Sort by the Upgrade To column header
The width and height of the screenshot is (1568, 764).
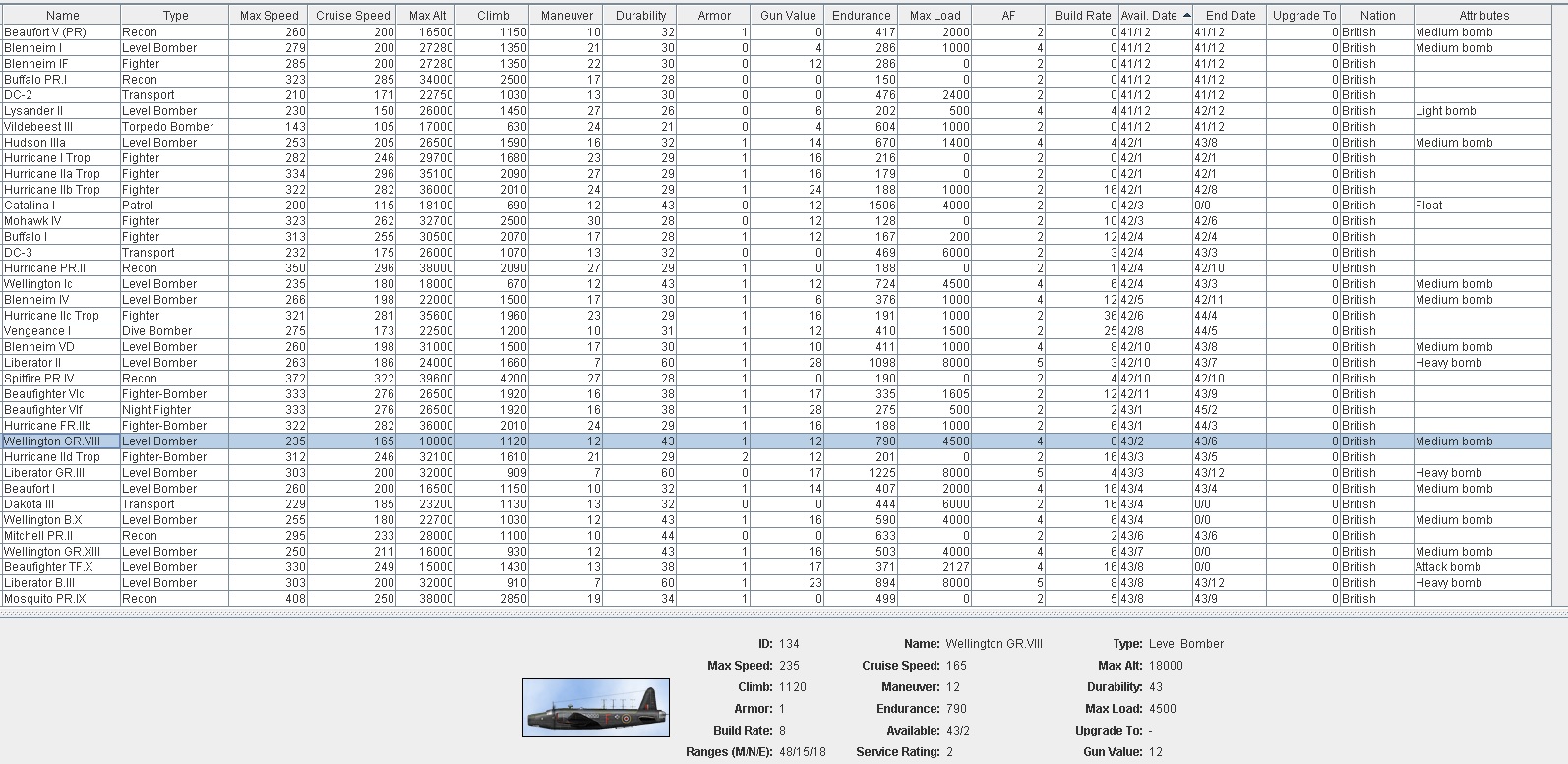click(x=1303, y=15)
